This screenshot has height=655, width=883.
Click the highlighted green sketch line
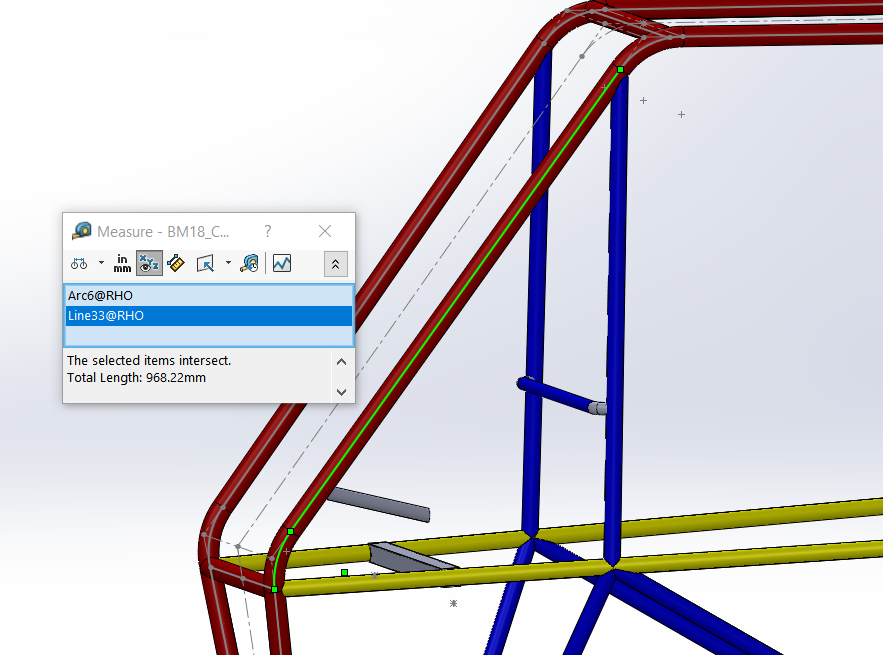(455, 300)
